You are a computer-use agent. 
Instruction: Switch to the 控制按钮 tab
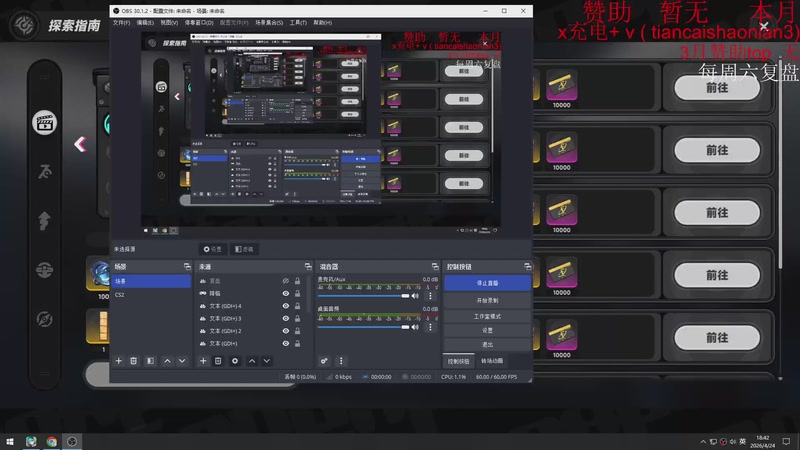tap(459, 361)
